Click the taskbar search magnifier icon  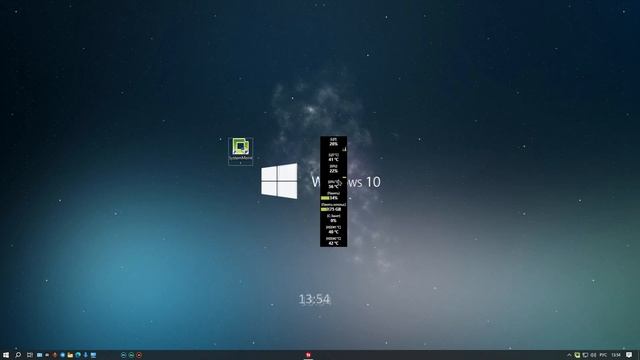18,355
